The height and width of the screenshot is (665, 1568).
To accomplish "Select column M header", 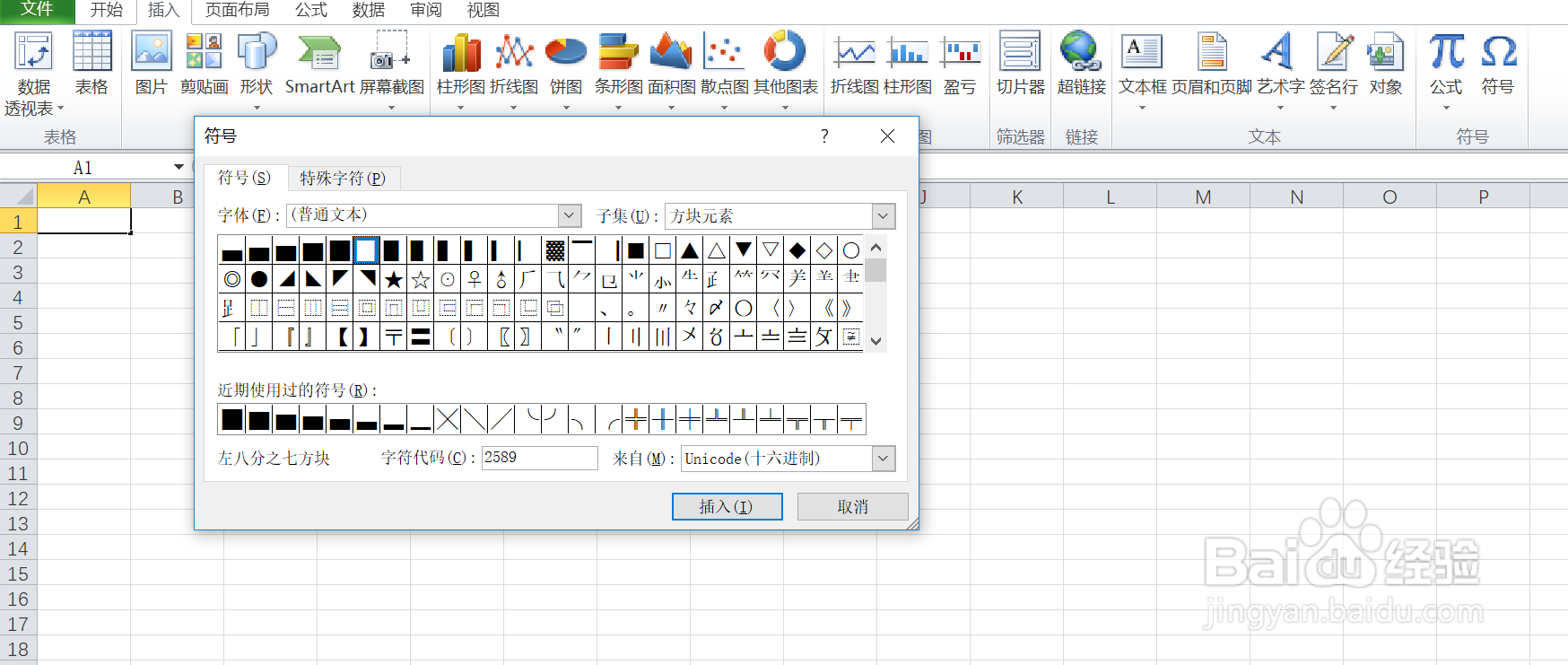I will coord(1203,197).
